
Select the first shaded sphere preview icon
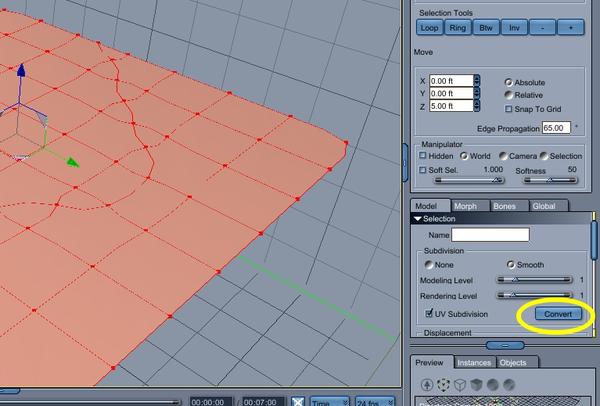[x=492, y=385]
